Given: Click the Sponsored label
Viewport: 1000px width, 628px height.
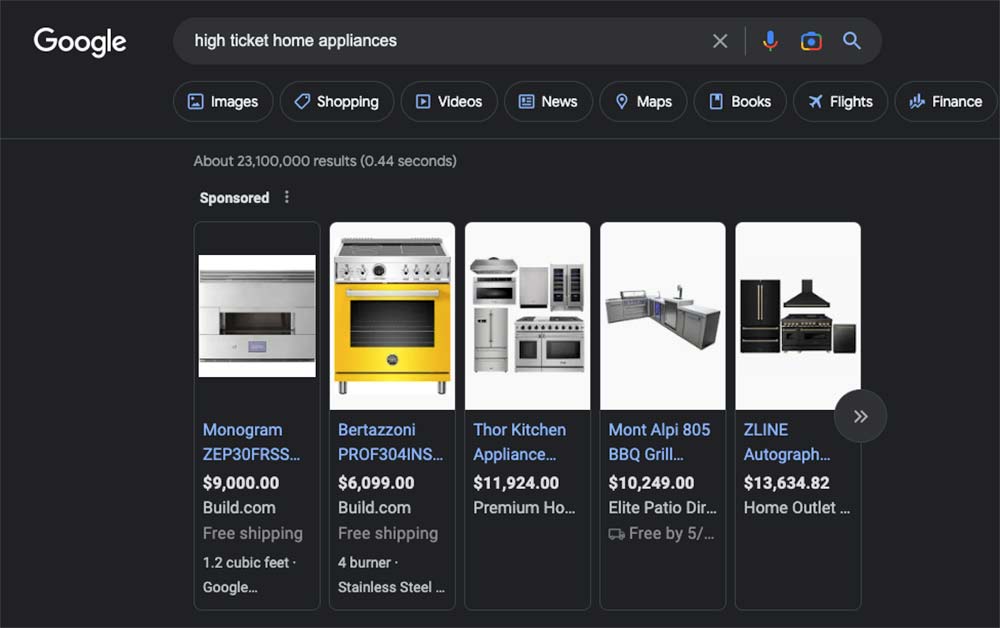Looking at the screenshot, I should [x=234, y=198].
